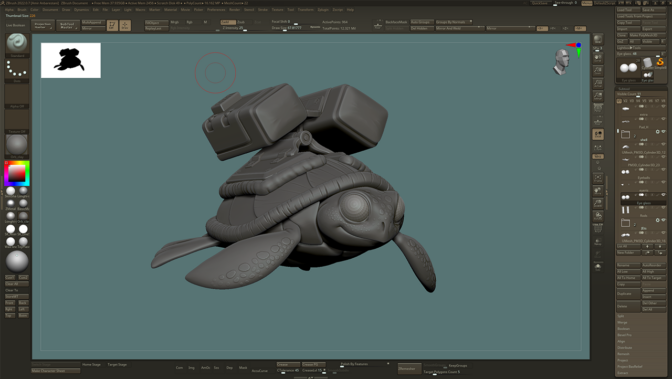The image size is (672, 379).
Task: Toggle eye visibility of Eye glass subtool
Action: (663, 195)
